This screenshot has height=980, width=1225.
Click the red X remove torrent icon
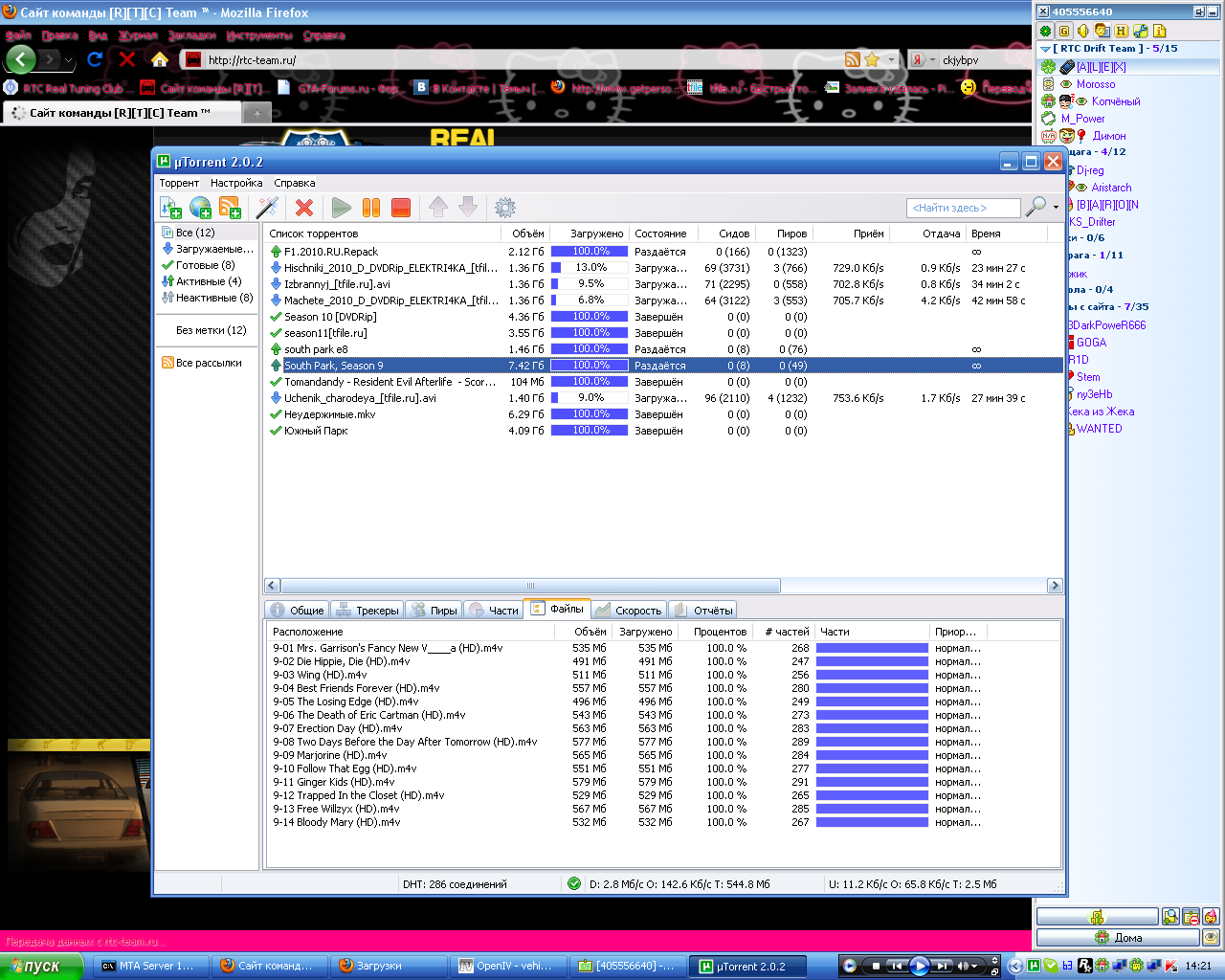tap(304, 208)
